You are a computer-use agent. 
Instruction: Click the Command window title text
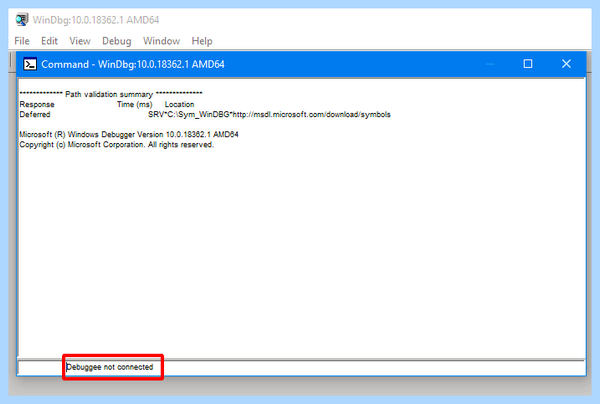tap(133, 64)
